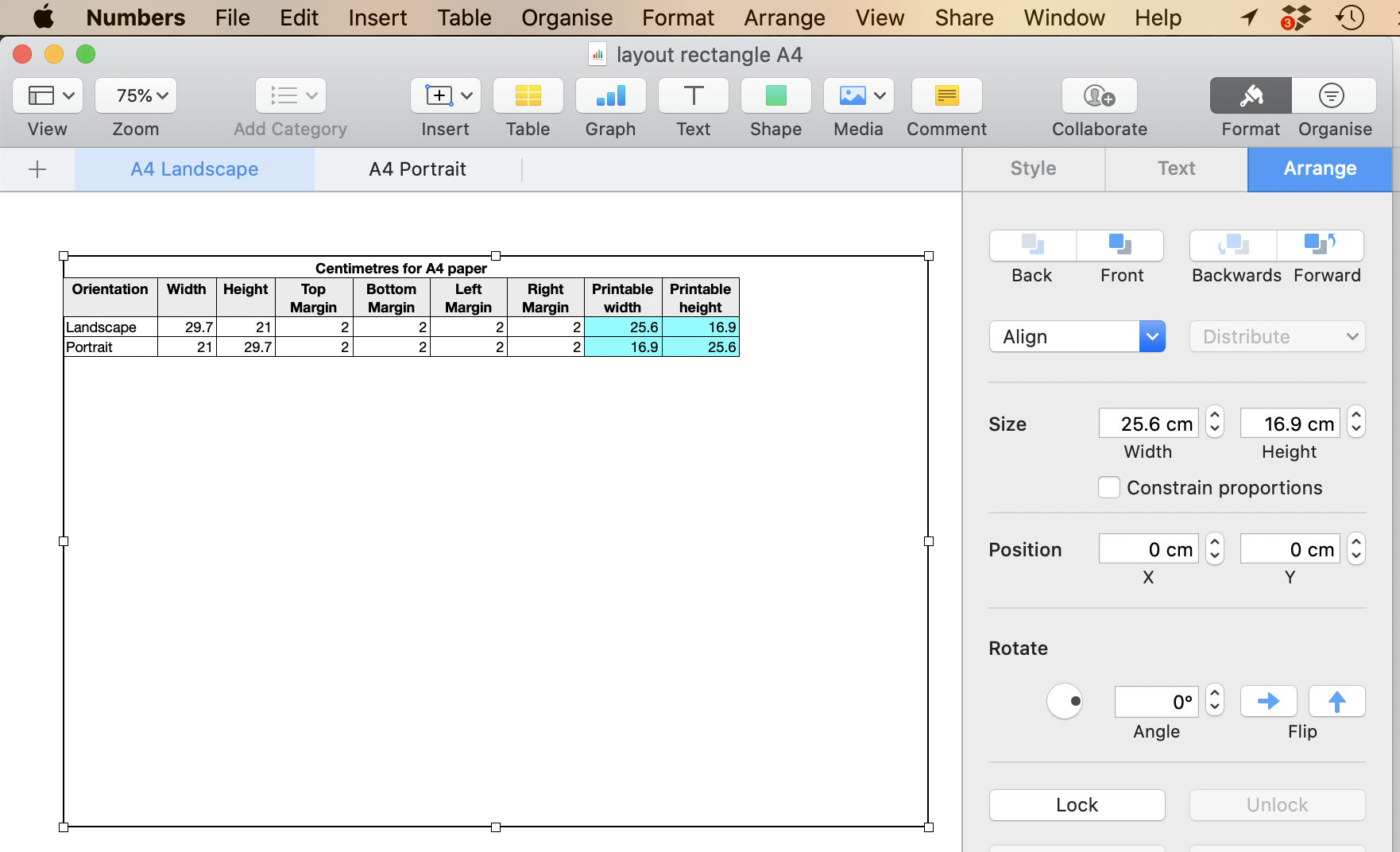The height and width of the screenshot is (852, 1400).
Task: Select the A4 Landscape sheet tab
Action: coord(195,169)
